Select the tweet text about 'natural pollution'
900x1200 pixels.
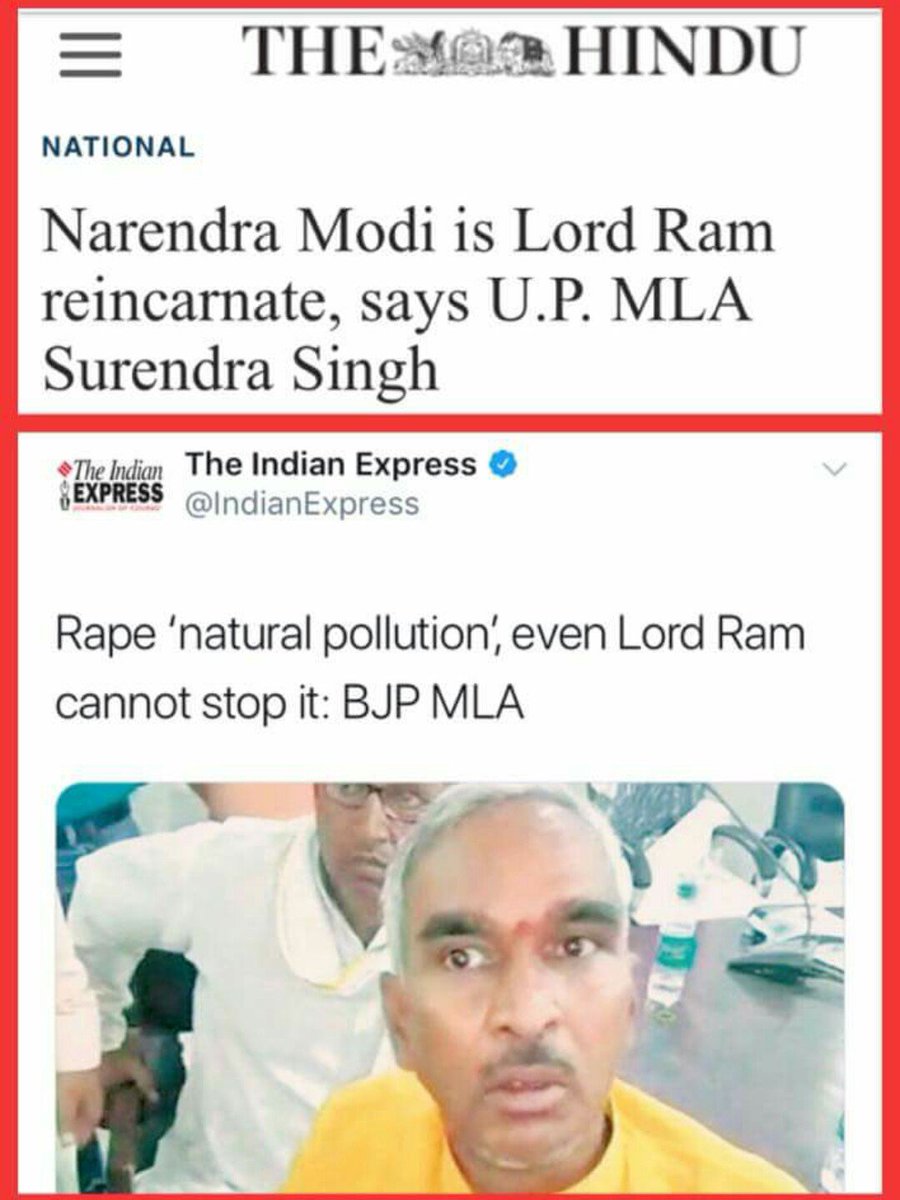click(x=430, y=670)
